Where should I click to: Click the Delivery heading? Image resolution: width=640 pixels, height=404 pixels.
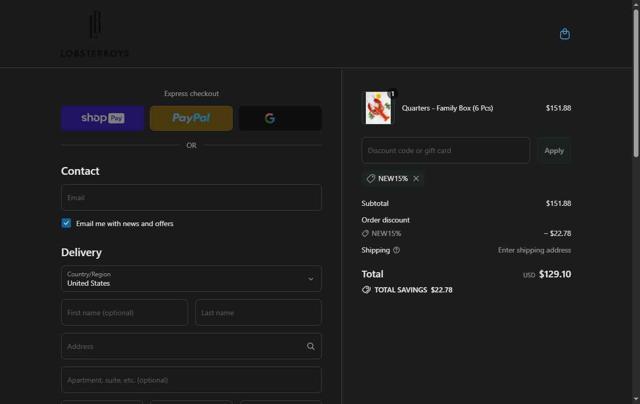coord(81,252)
